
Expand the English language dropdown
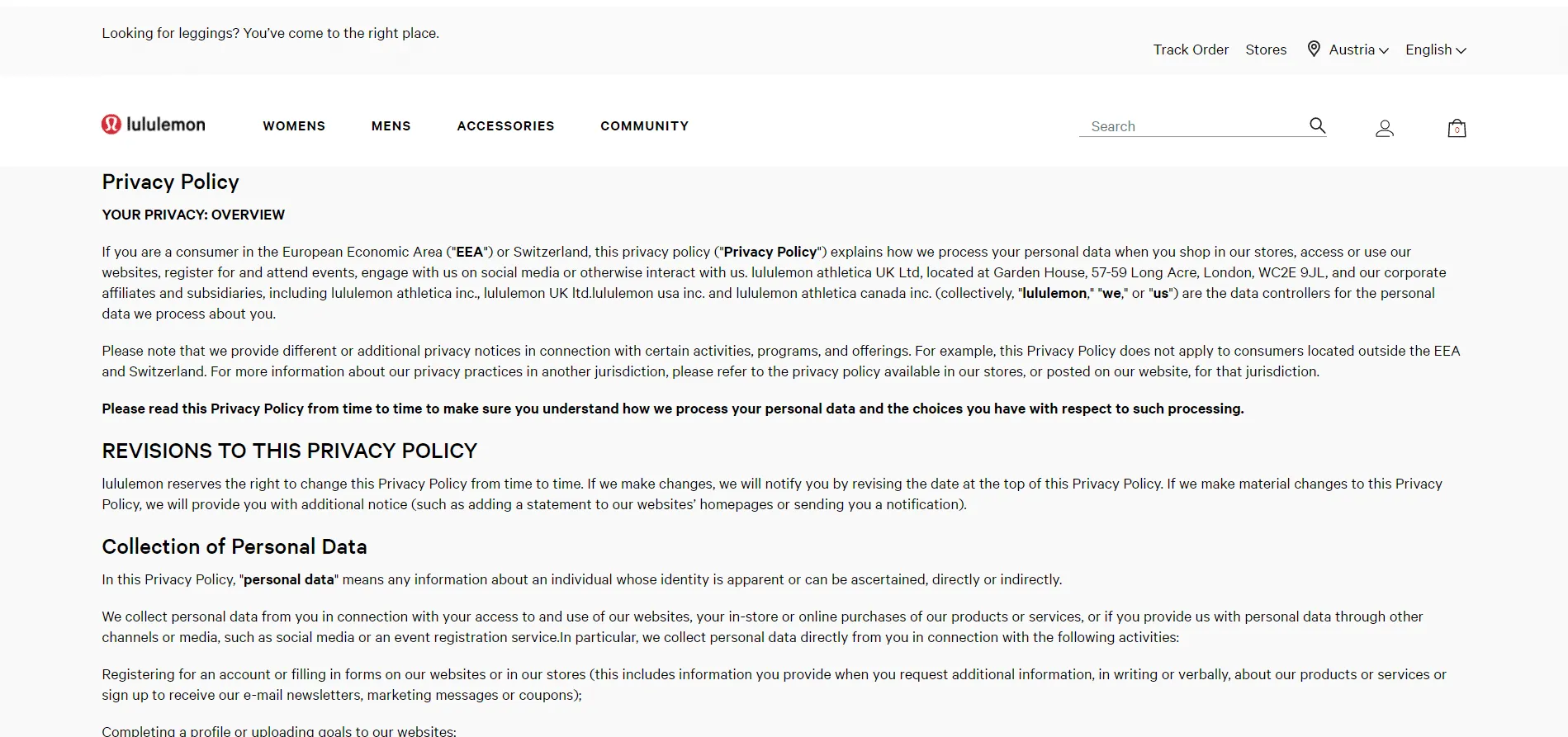pos(1436,50)
